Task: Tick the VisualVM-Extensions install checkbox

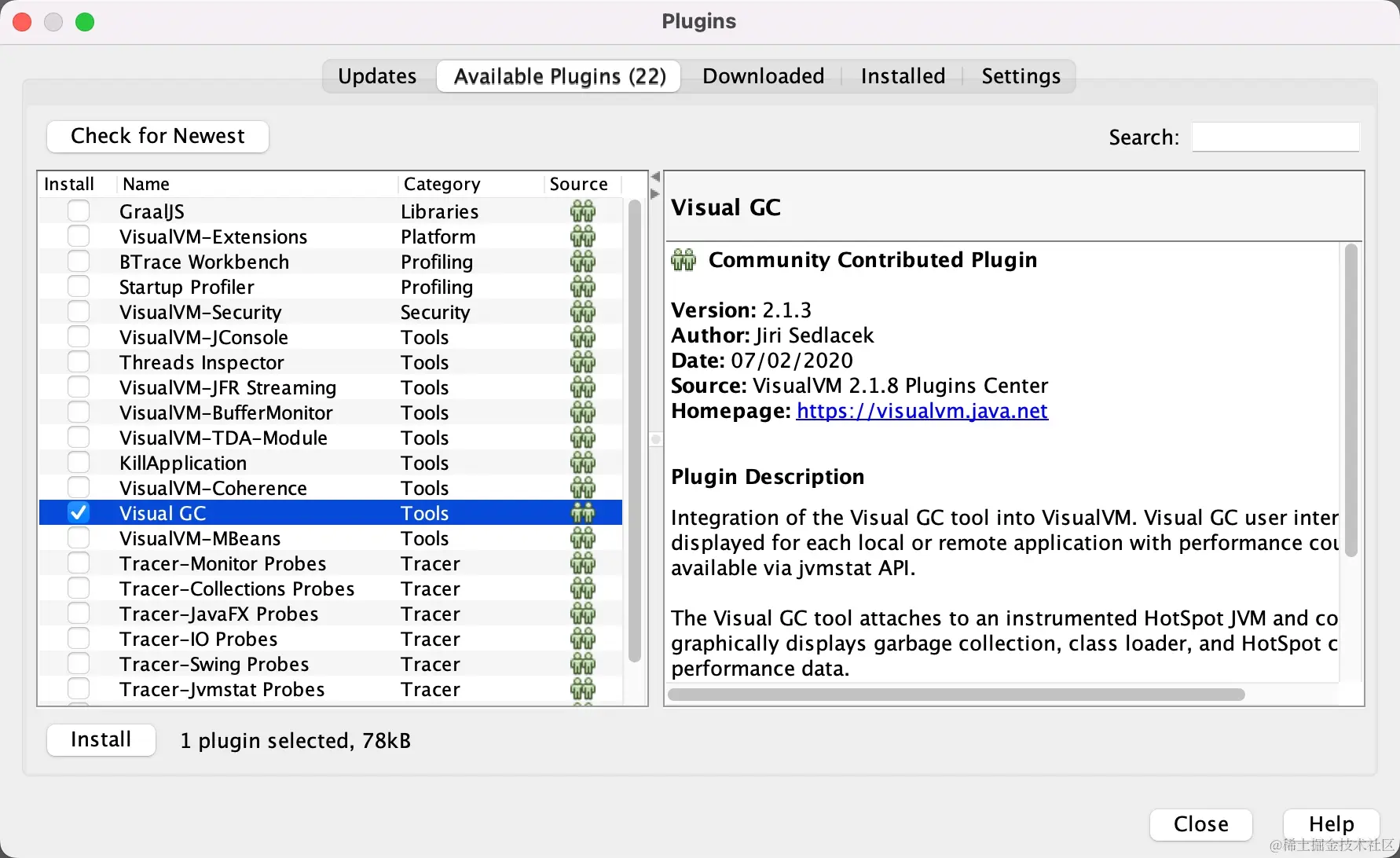Action: tap(79, 236)
